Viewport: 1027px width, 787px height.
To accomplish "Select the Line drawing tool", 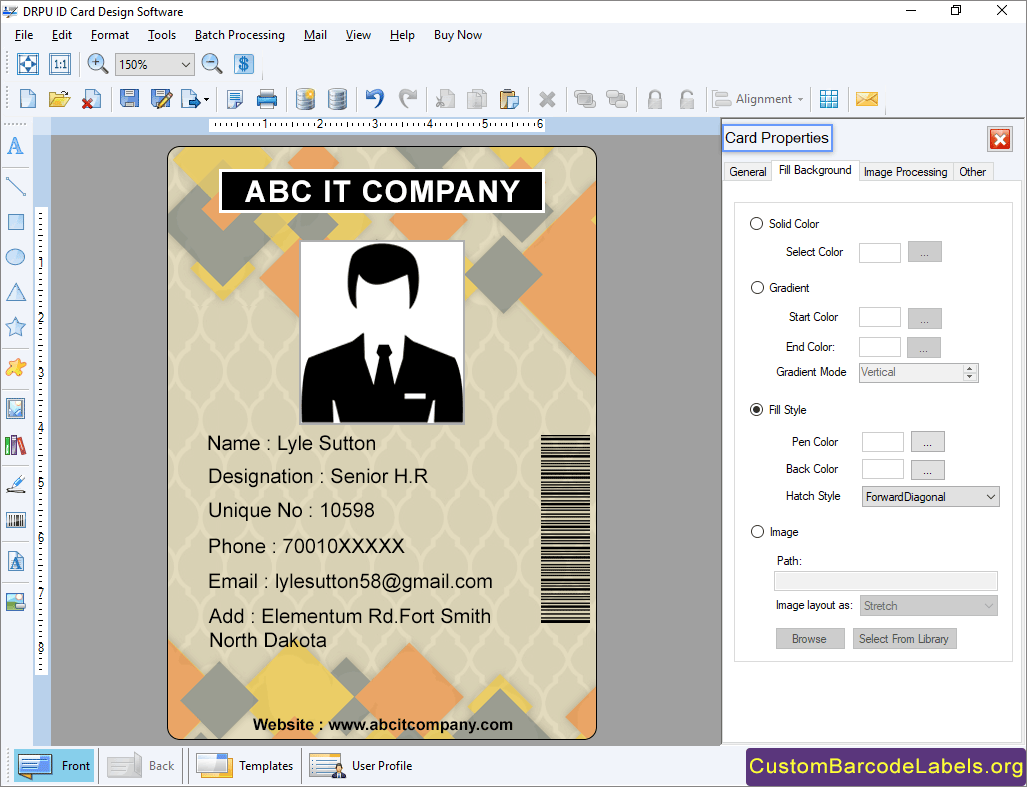I will point(15,186).
